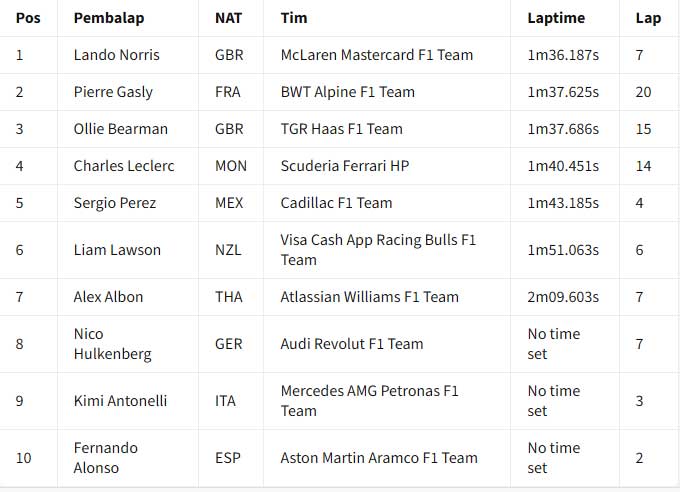This screenshot has height=492, width=680.
Task: Select the Atlassian Williams F1 Team cell
Action: click(x=369, y=297)
